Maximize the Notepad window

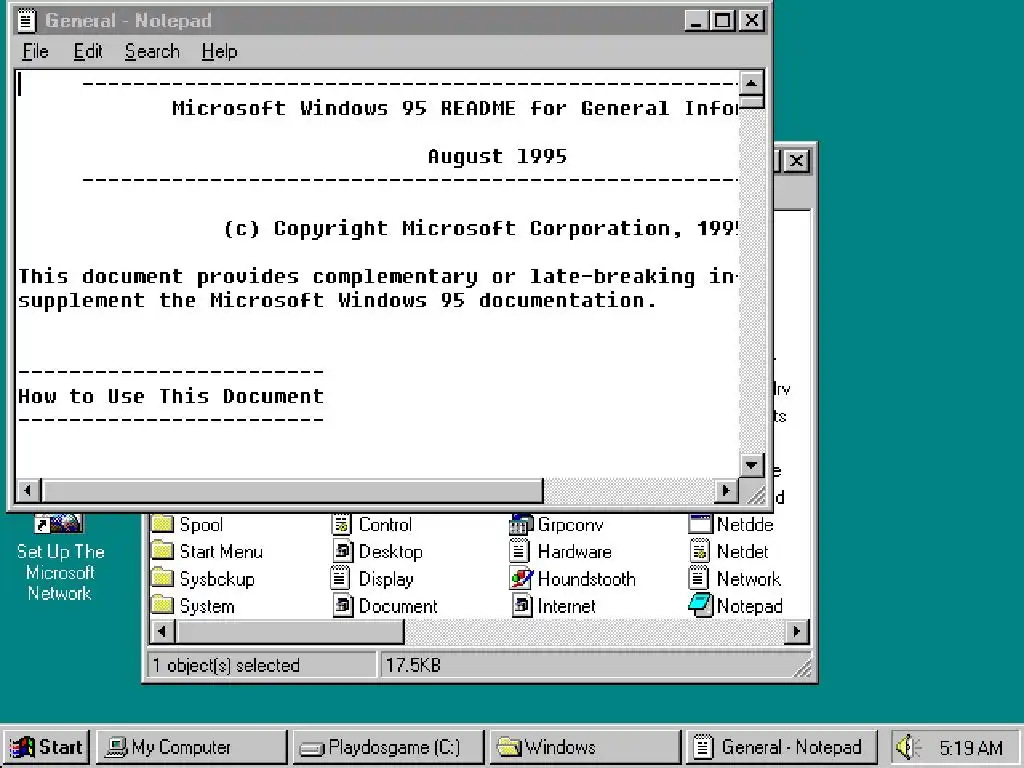[723, 21]
